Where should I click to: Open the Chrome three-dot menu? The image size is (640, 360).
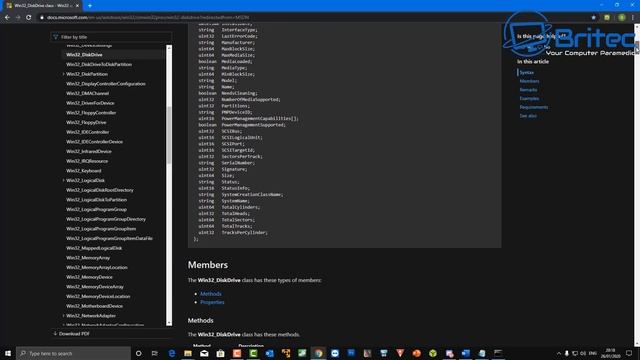(x=633, y=18)
